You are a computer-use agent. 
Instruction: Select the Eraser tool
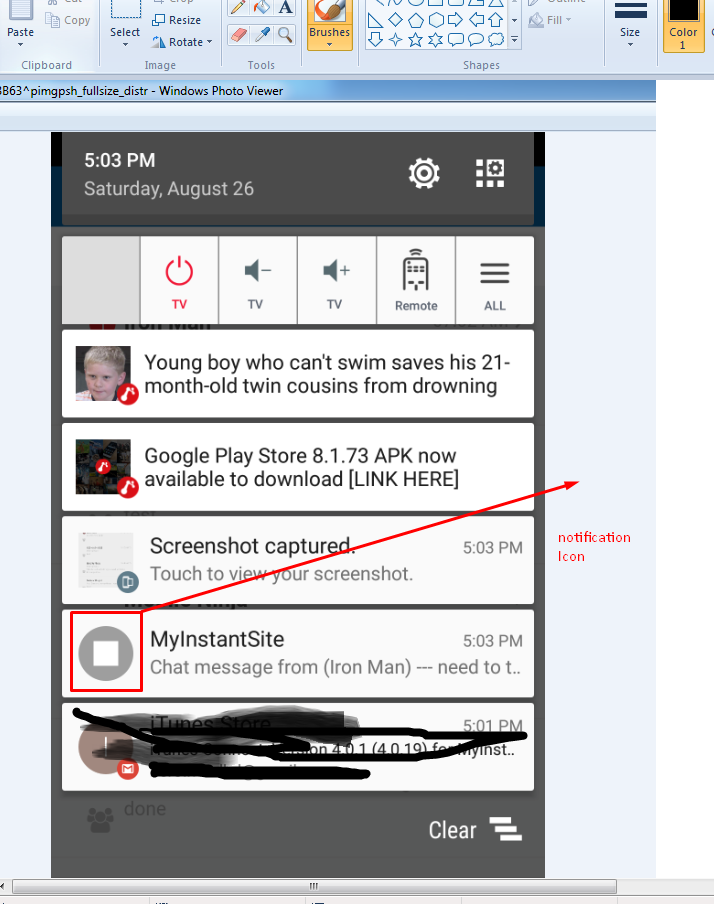point(238,35)
